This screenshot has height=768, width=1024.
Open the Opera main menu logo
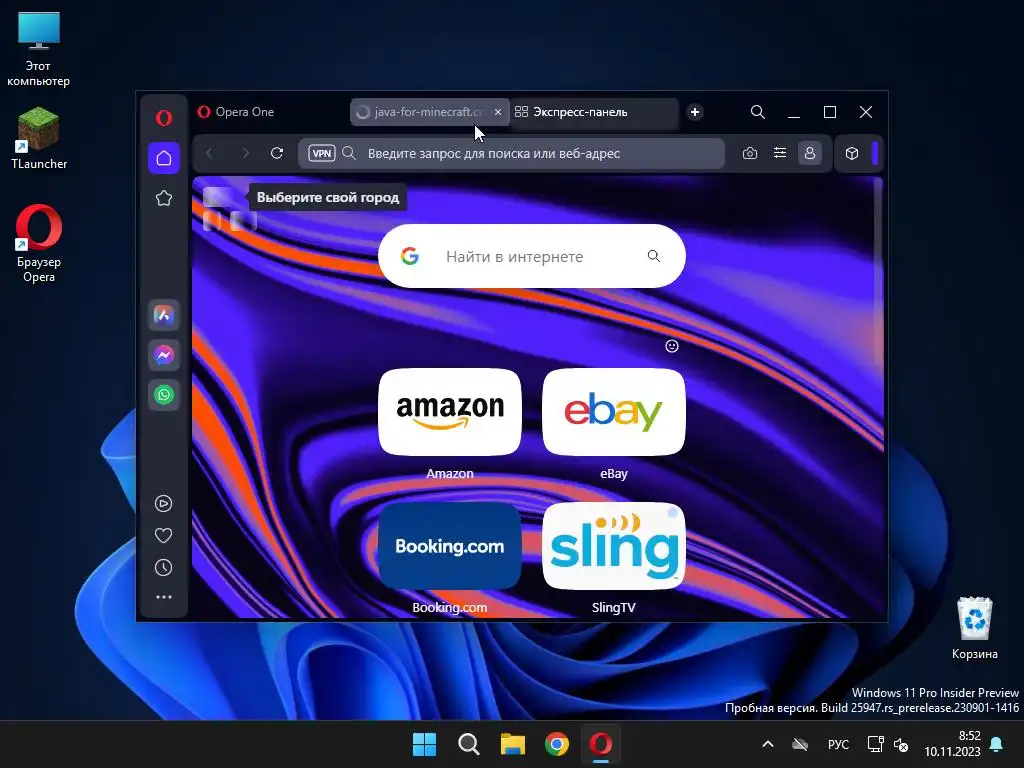click(x=164, y=118)
